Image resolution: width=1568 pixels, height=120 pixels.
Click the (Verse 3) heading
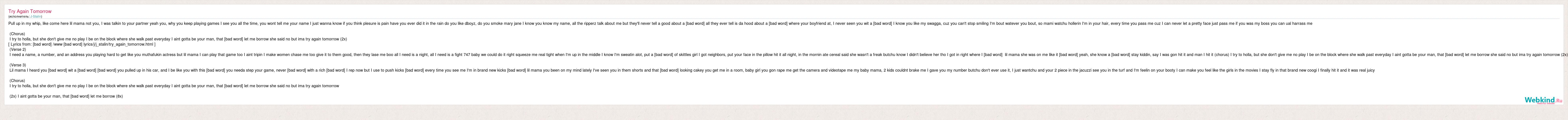(x=18, y=65)
